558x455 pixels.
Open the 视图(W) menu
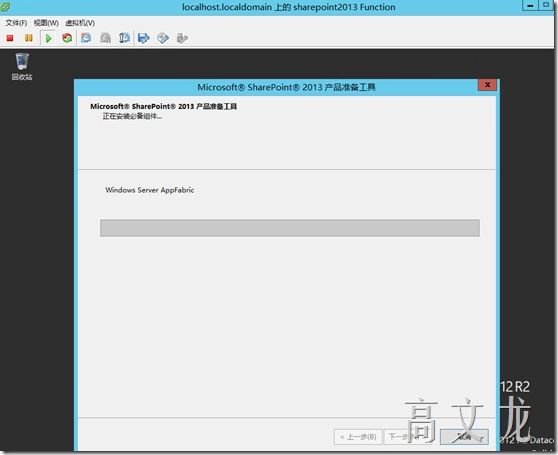[x=46, y=23]
